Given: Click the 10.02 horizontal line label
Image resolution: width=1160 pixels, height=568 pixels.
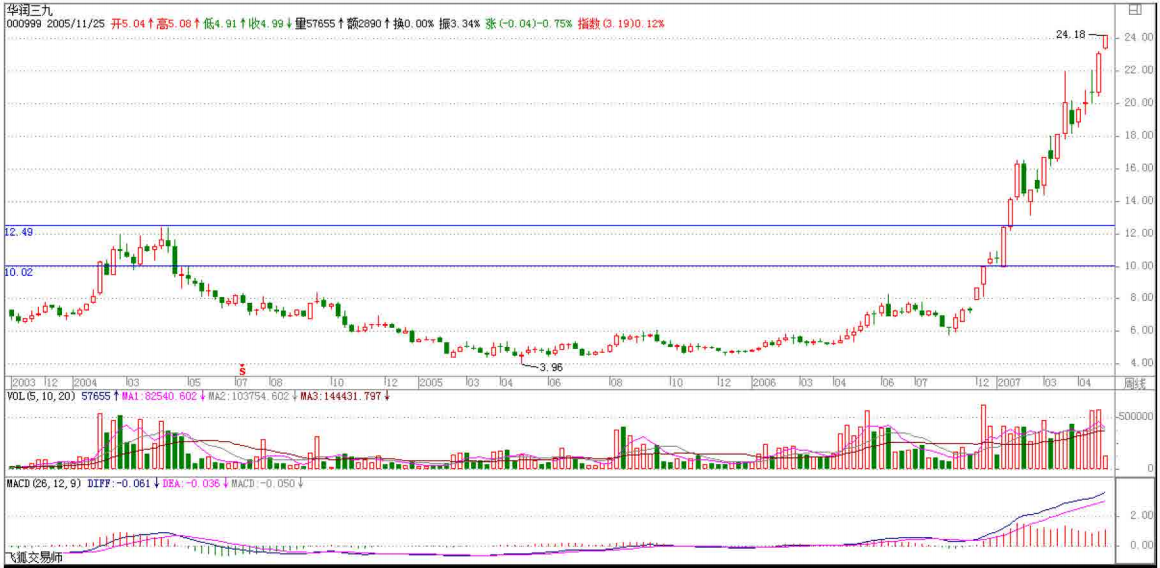Looking at the screenshot, I should tap(19, 272).
